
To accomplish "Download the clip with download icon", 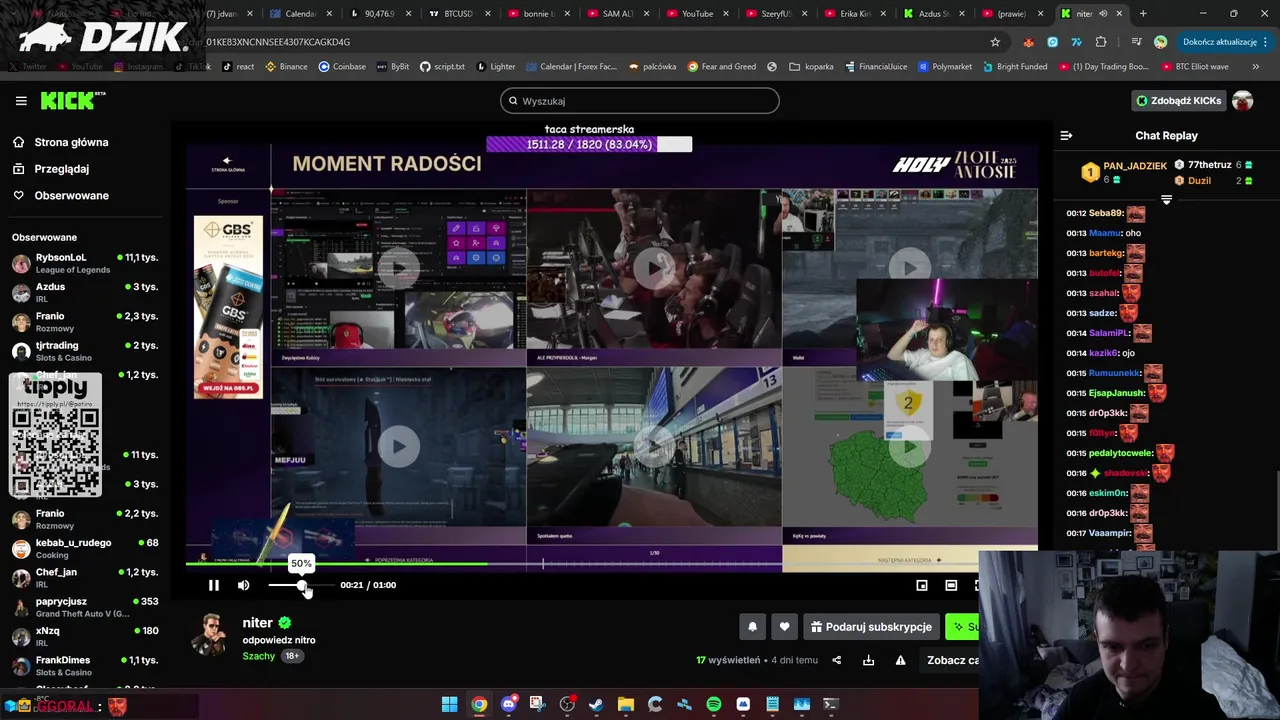I will (868, 660).
